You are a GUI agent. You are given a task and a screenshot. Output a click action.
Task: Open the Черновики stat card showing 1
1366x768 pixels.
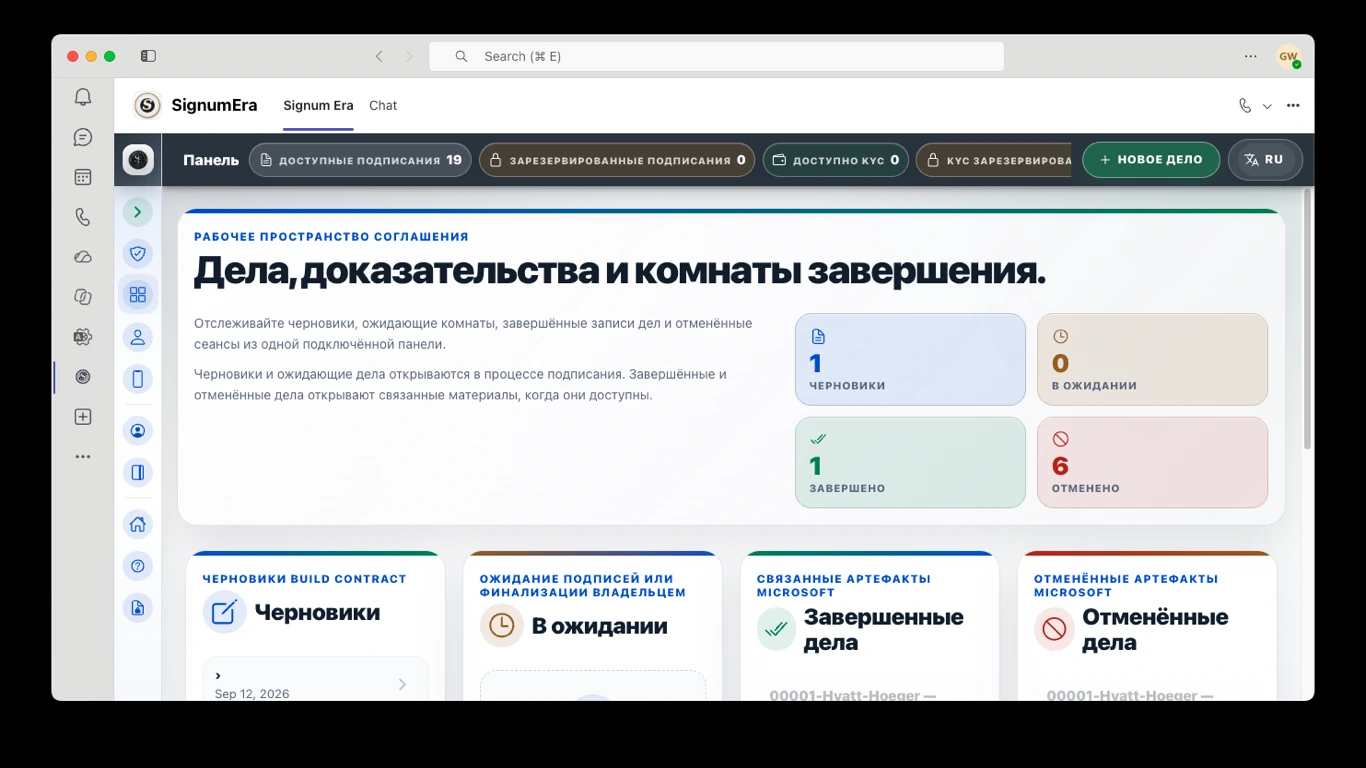pos(910,359)
